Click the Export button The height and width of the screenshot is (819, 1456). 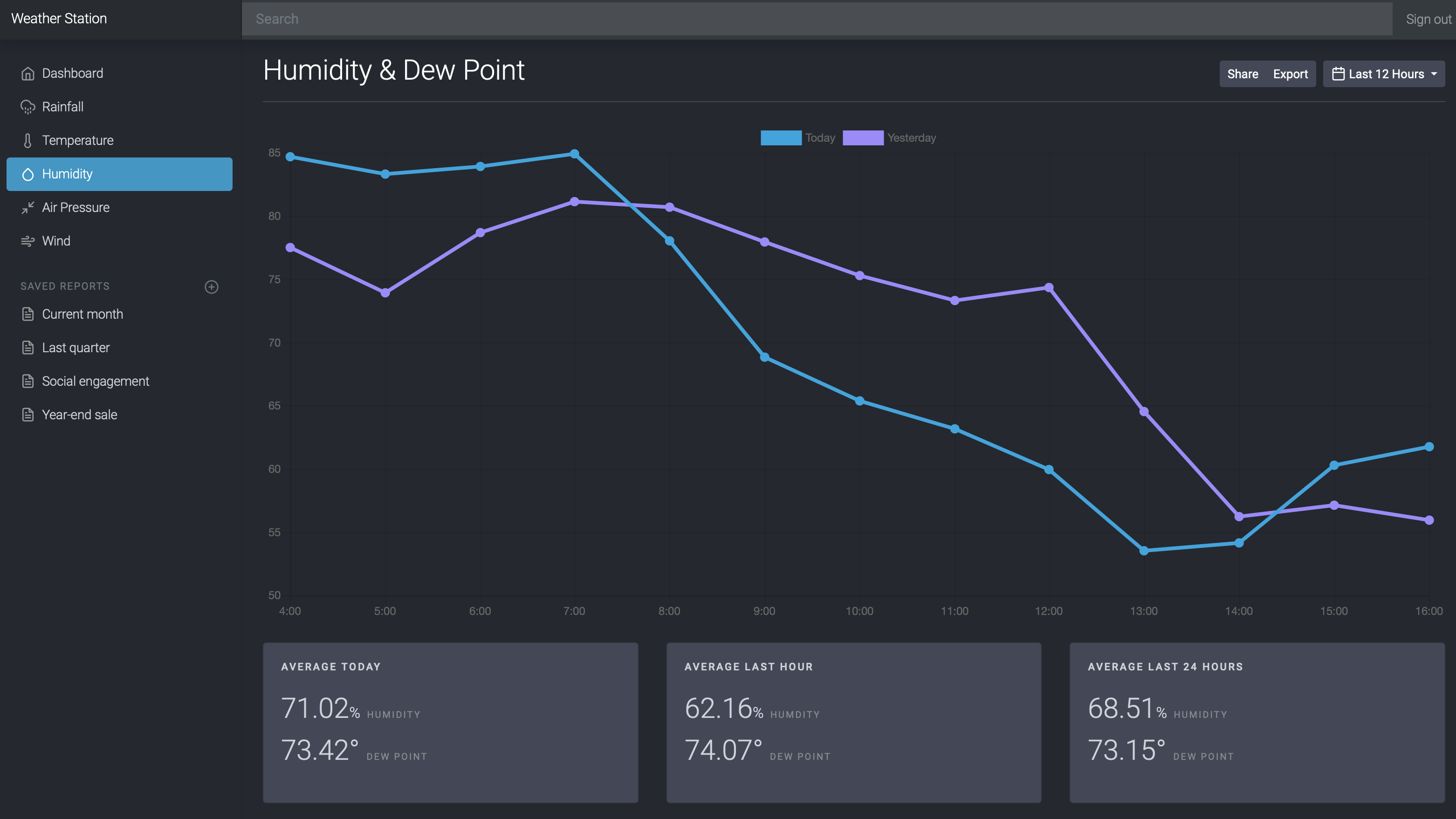click(x=1290, y=74)
